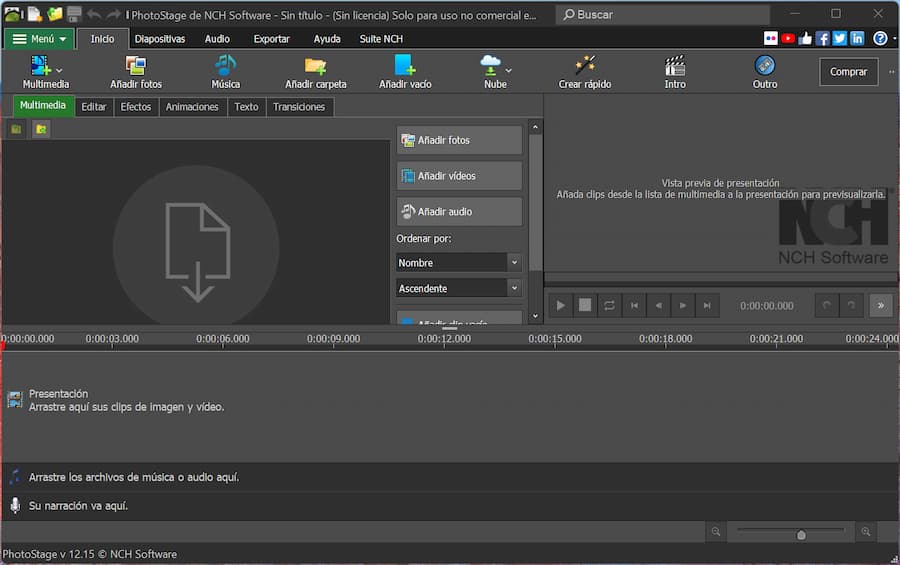
Task: Click the timeline zoom slider handle
Action: tap(801, 534)
